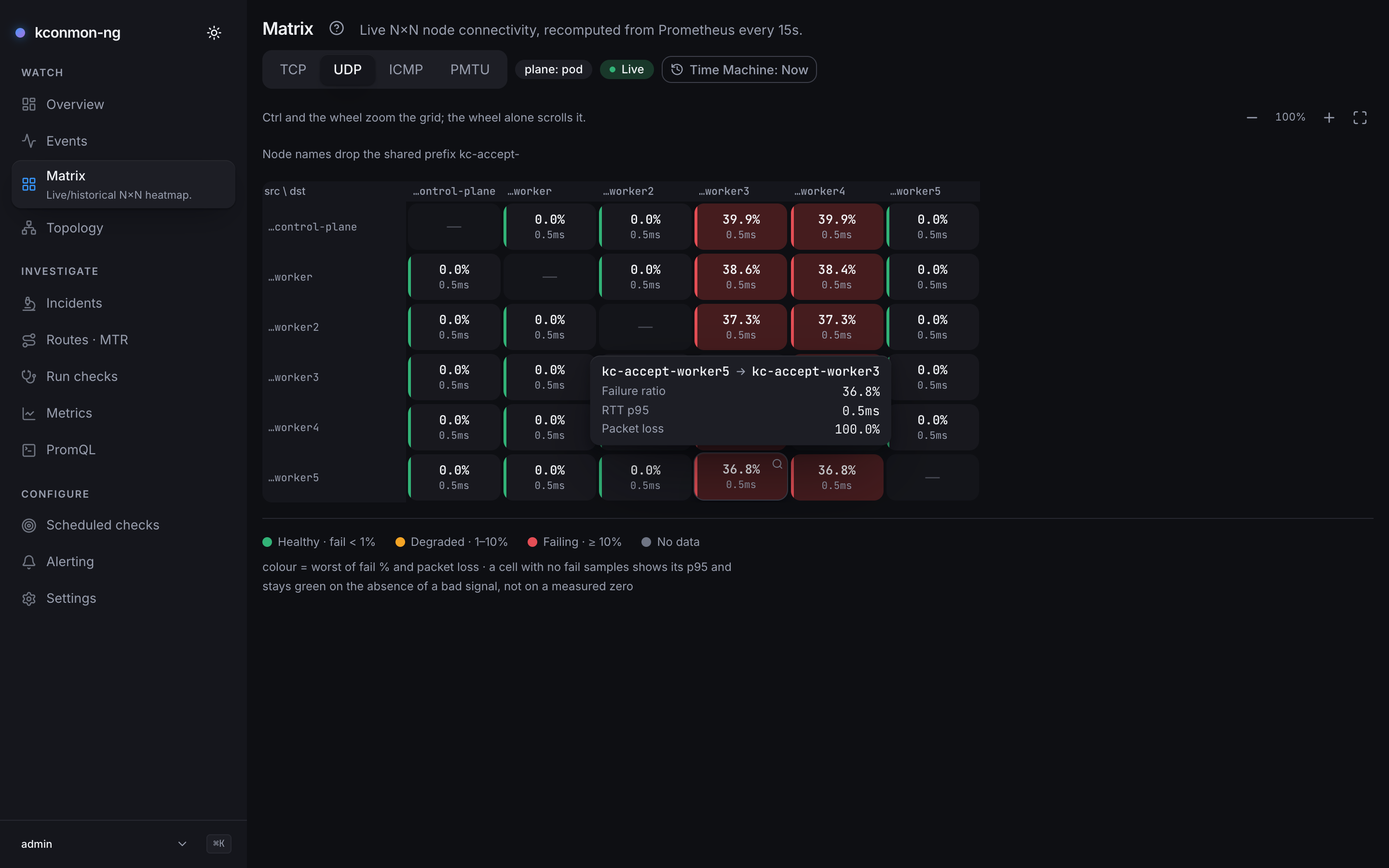Viewport: 1389px width, 868px height.
Task: Click the Failing · ≥ 10% legend entry
Action: coord(574,542)
